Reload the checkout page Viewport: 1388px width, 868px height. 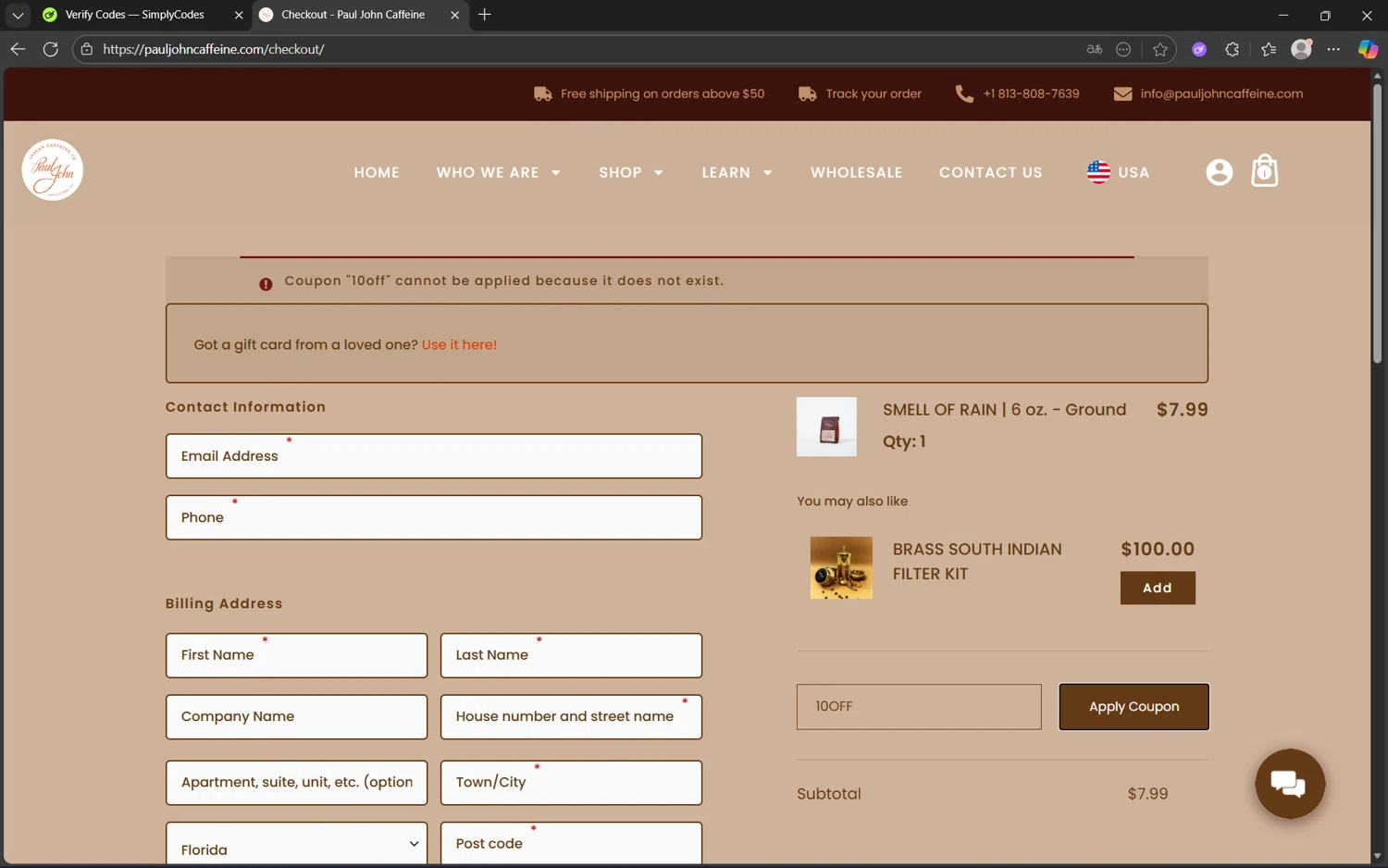point(51,49)
